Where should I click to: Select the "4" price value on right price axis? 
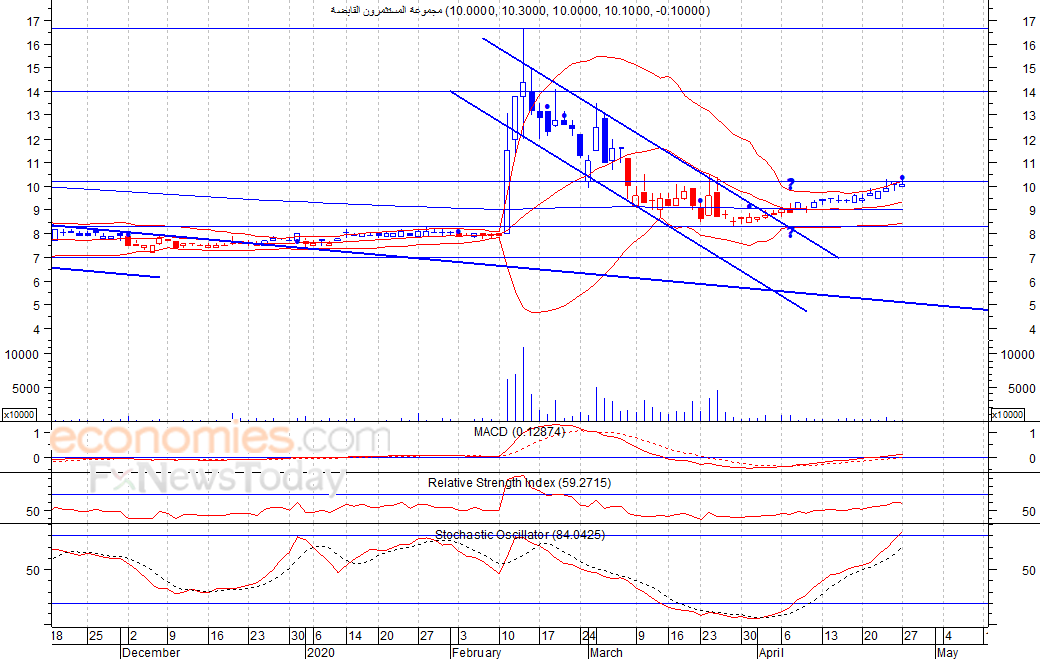1031,330
